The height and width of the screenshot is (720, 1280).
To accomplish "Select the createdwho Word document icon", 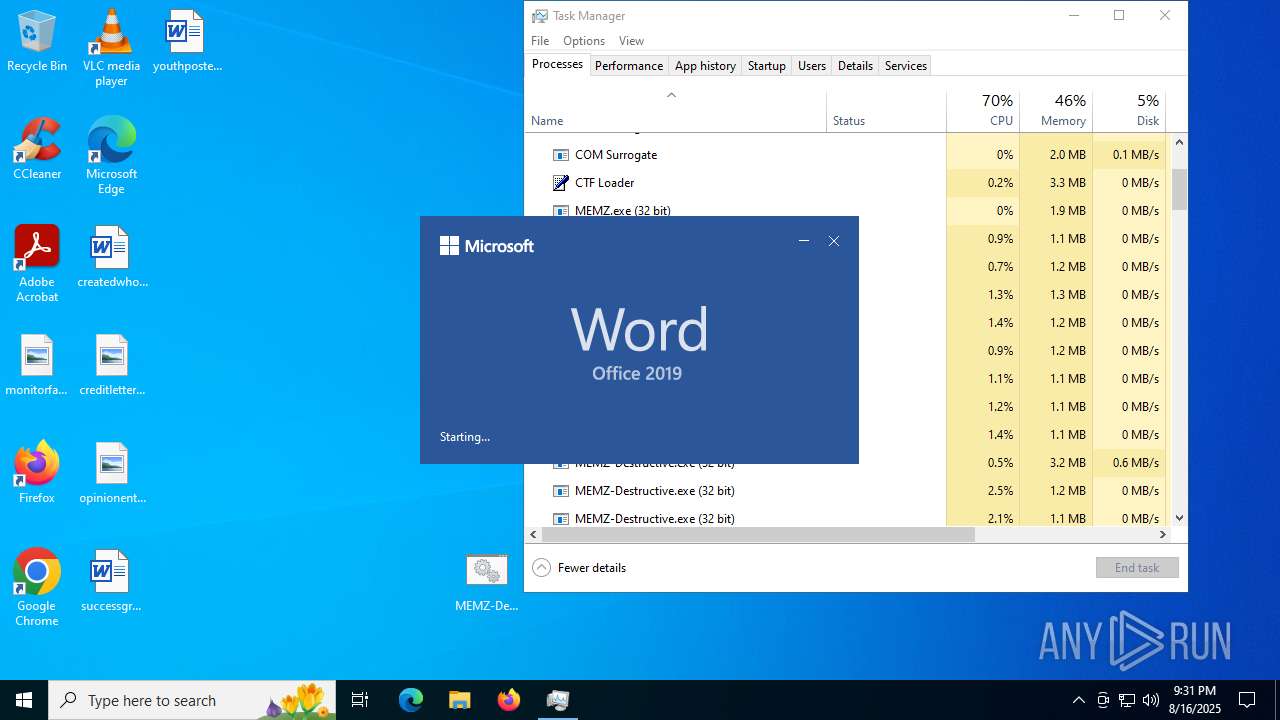I will (x=112, y=257).
